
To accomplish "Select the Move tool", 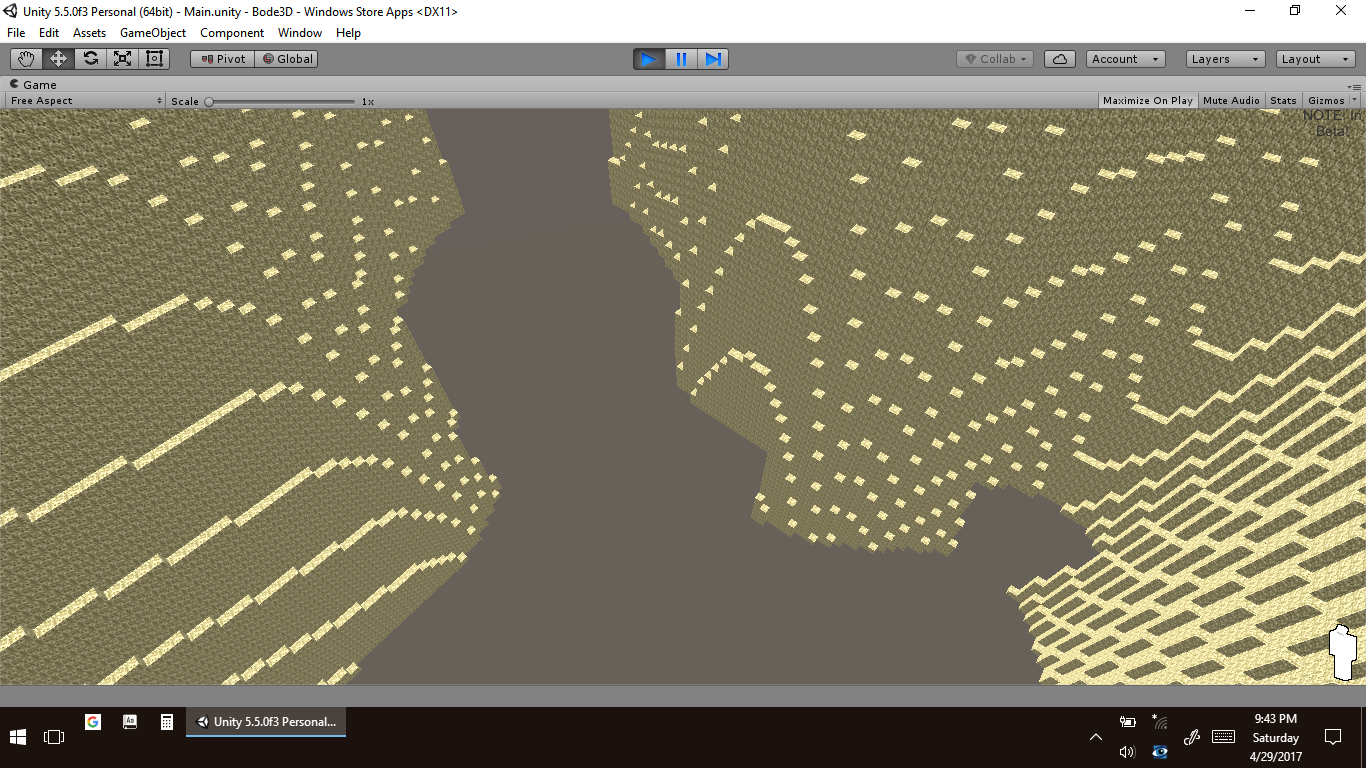I will point(58,59).
